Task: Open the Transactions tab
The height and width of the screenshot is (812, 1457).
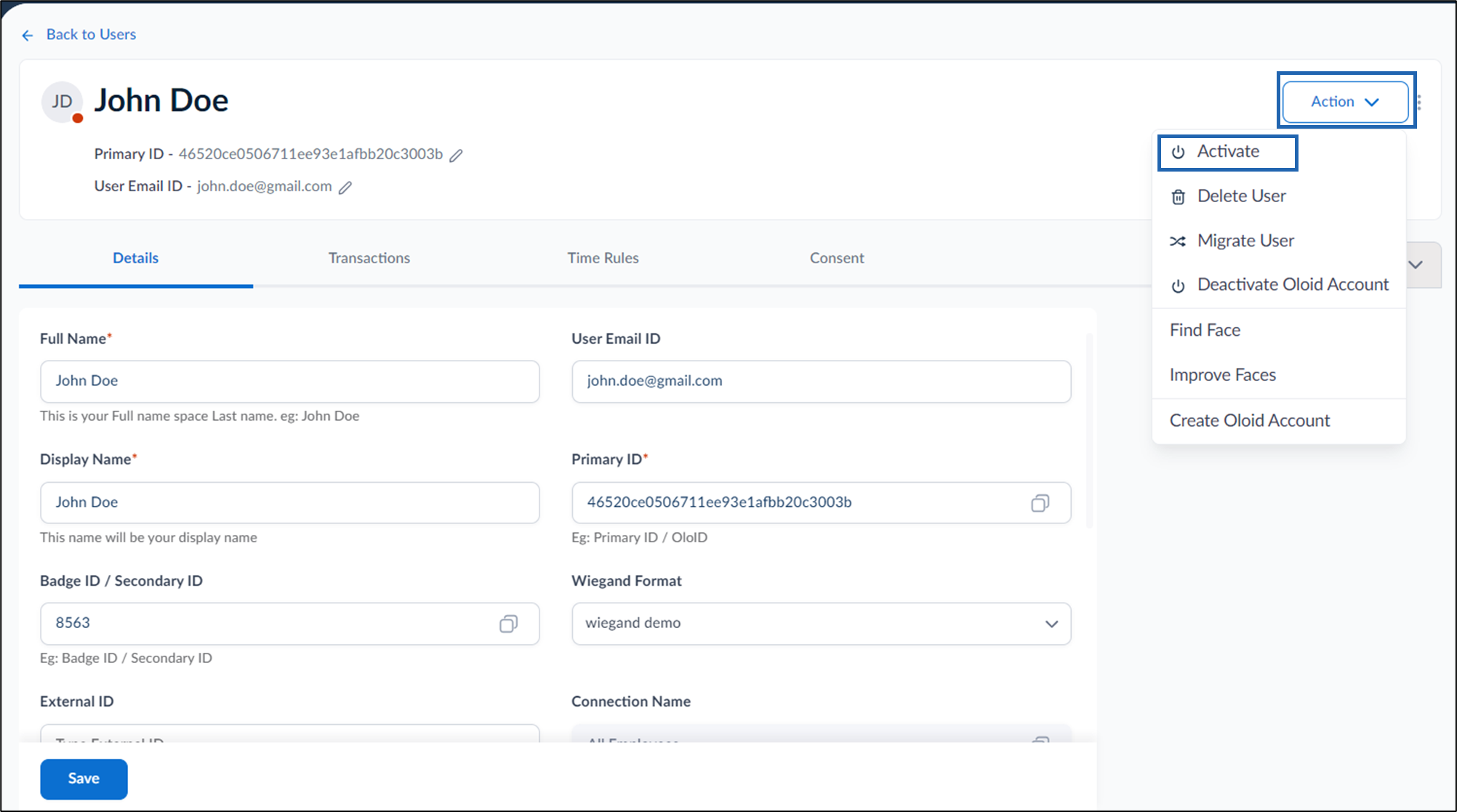Action: (369, 258)
